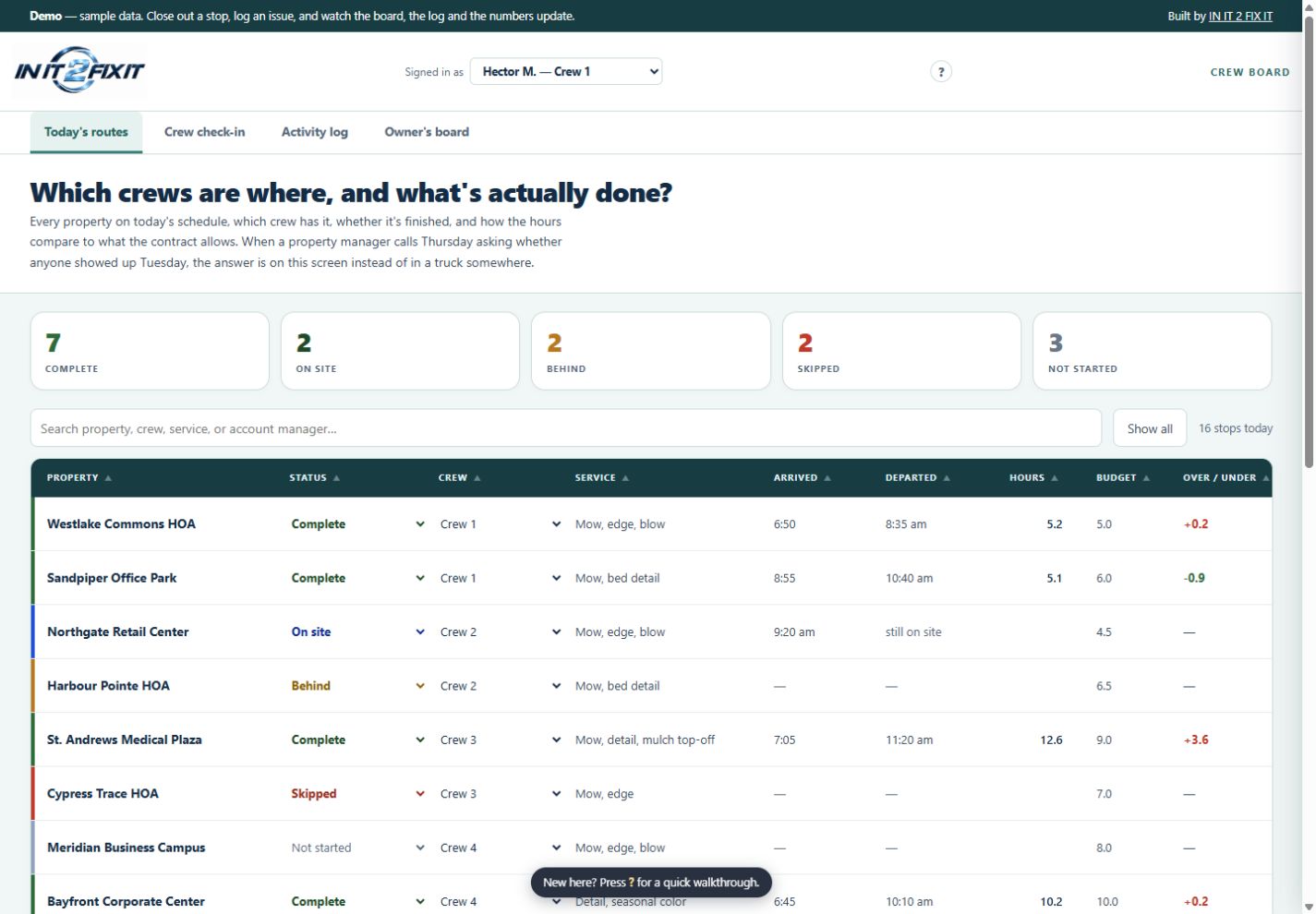Sort by the Departed column header
The image size is (1316, 914).
tap(918, 477)
